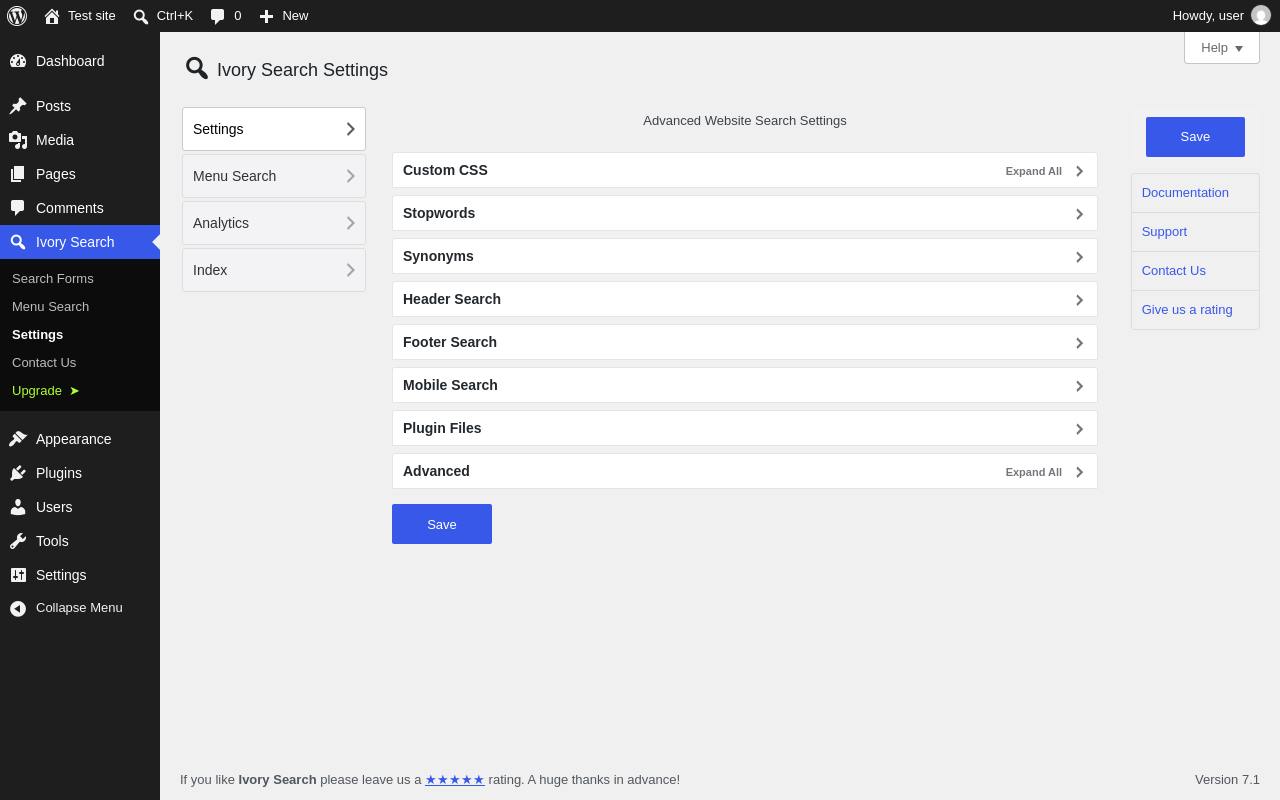The image size is (1280, 800).
Task: Click the Synonyms section title
Action: [438, 256]
